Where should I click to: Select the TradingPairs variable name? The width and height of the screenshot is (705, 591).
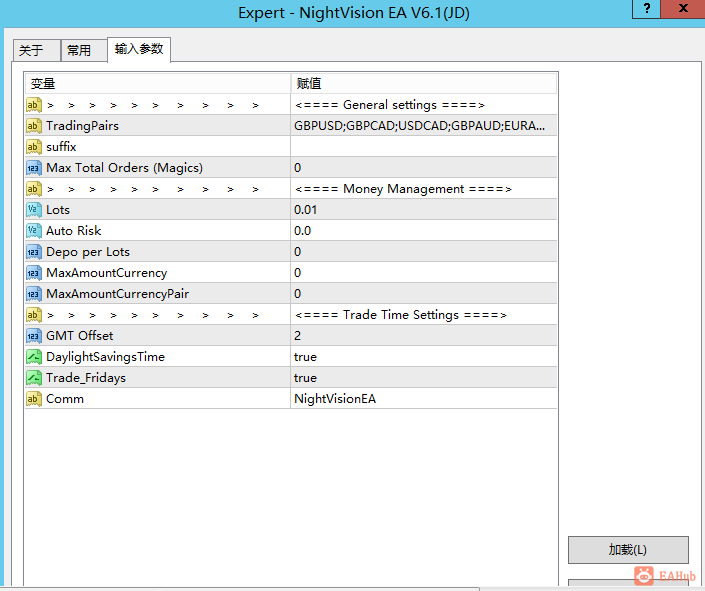pos(82,126)
